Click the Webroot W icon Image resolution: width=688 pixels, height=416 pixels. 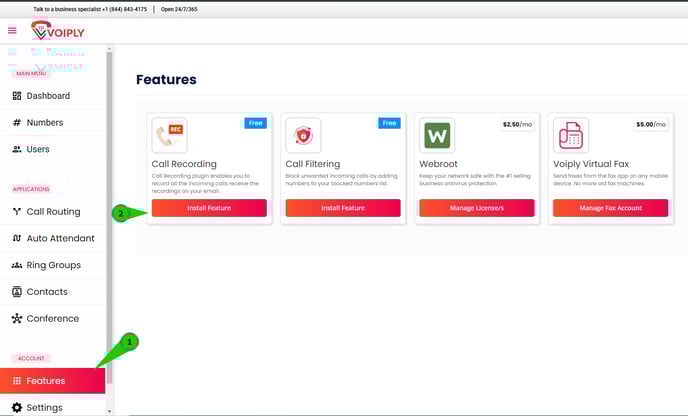437,135
